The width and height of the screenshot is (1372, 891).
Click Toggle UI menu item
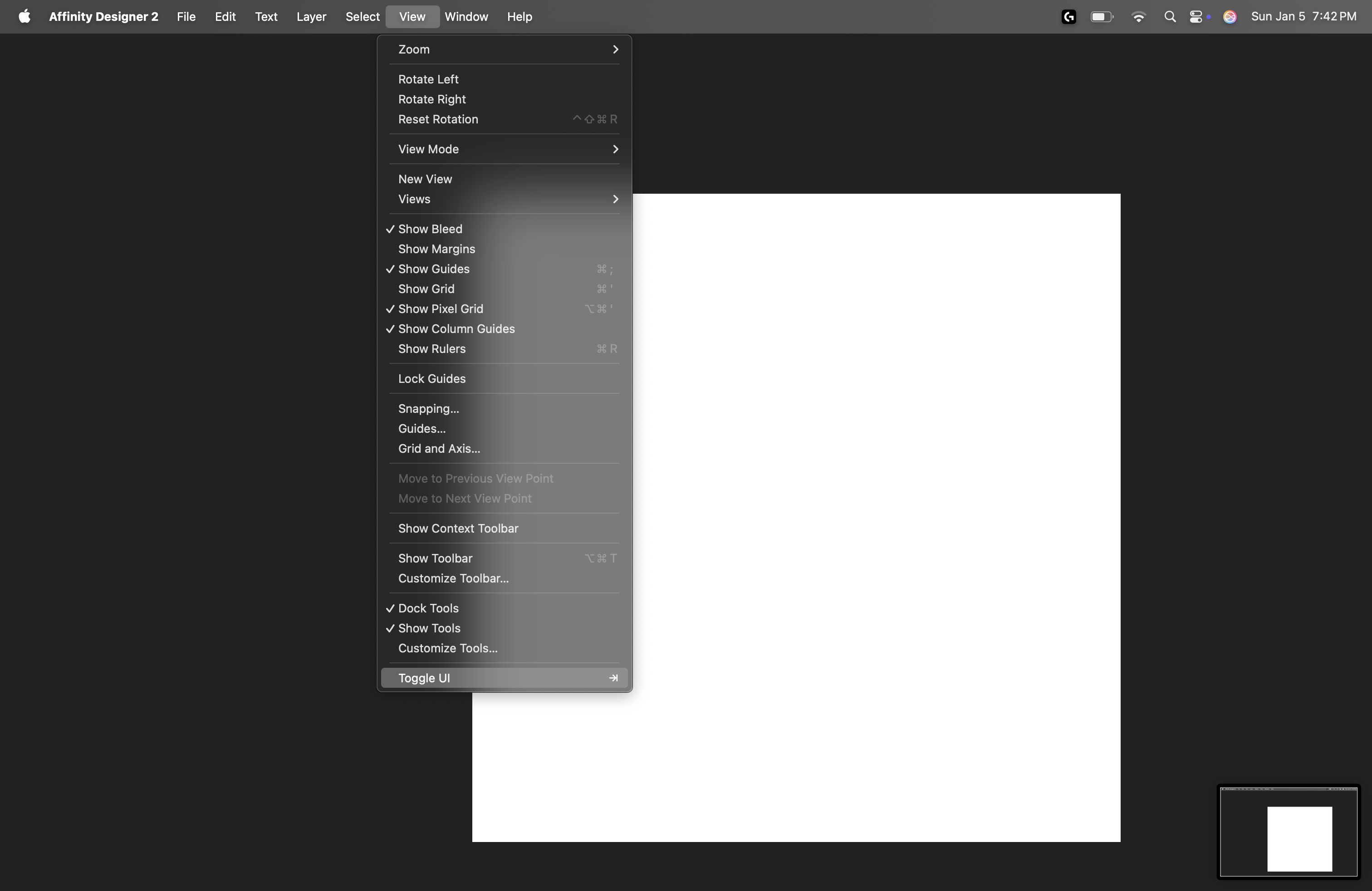(x=505, y=678)
